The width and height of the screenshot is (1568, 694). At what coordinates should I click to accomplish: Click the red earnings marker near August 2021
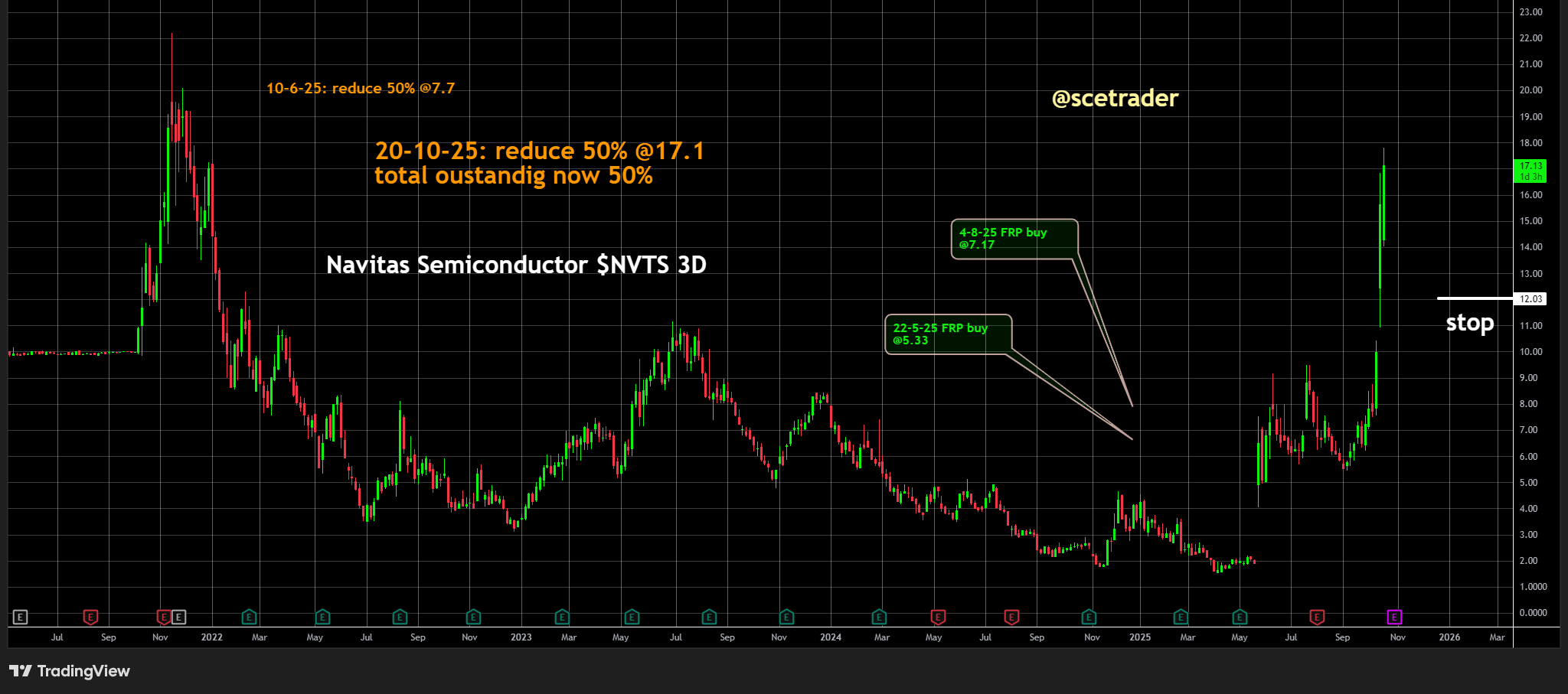click(90, 617)
